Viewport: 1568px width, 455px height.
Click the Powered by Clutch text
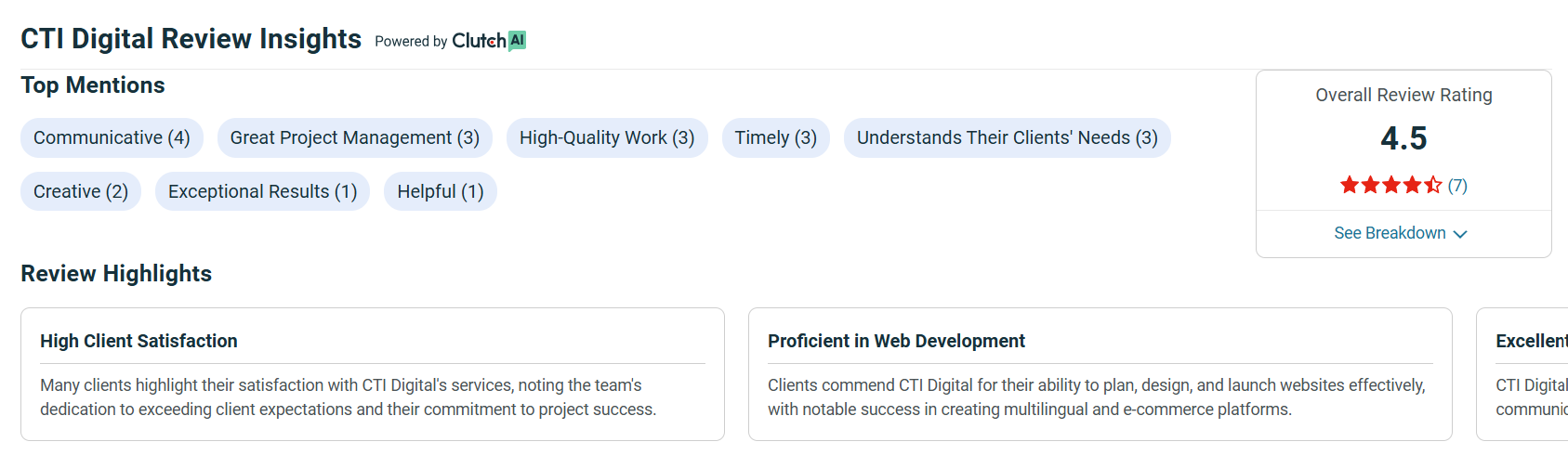point(441,41)
